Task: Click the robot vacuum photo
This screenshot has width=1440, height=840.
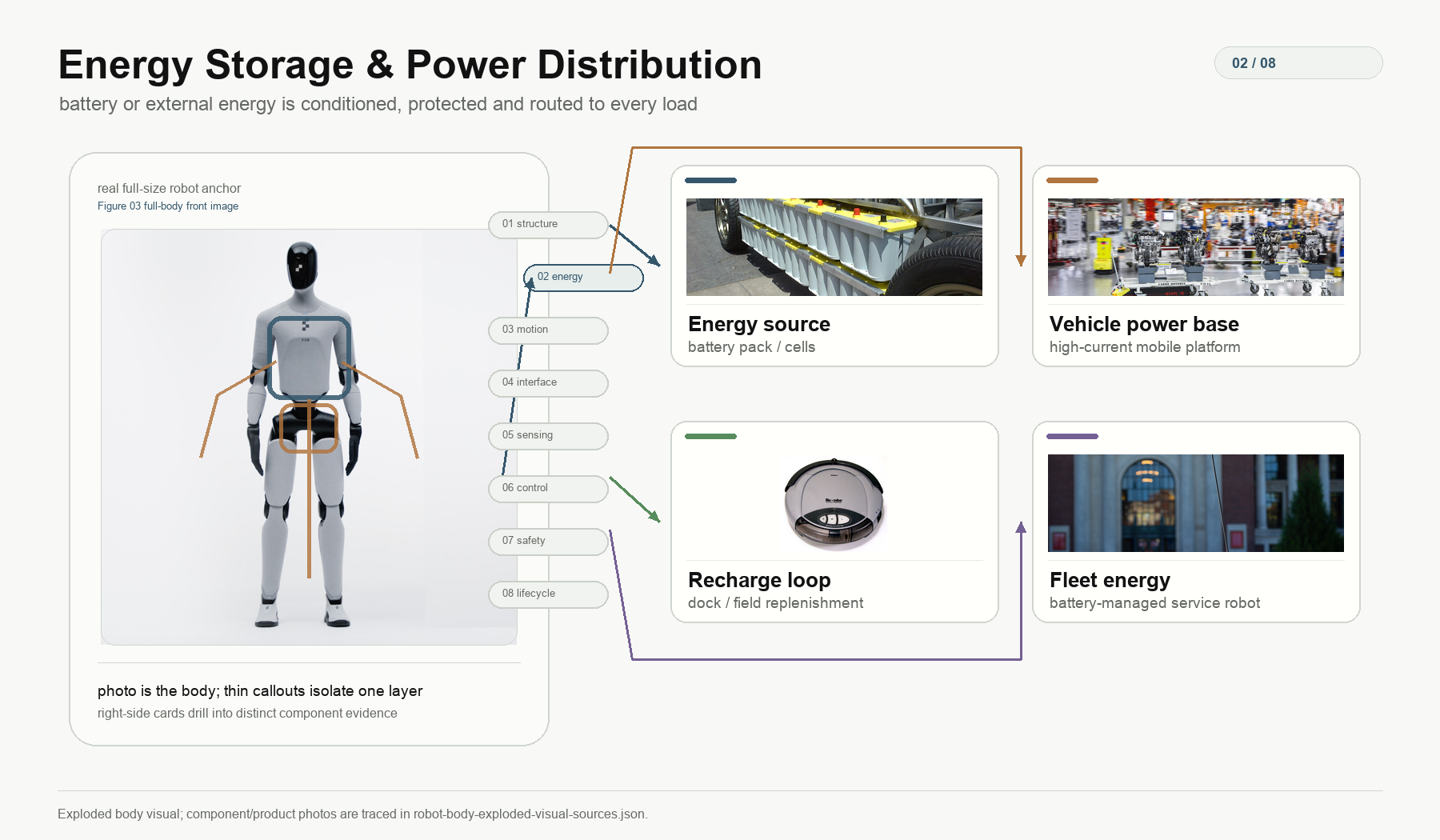Action: tap(834, 503)
